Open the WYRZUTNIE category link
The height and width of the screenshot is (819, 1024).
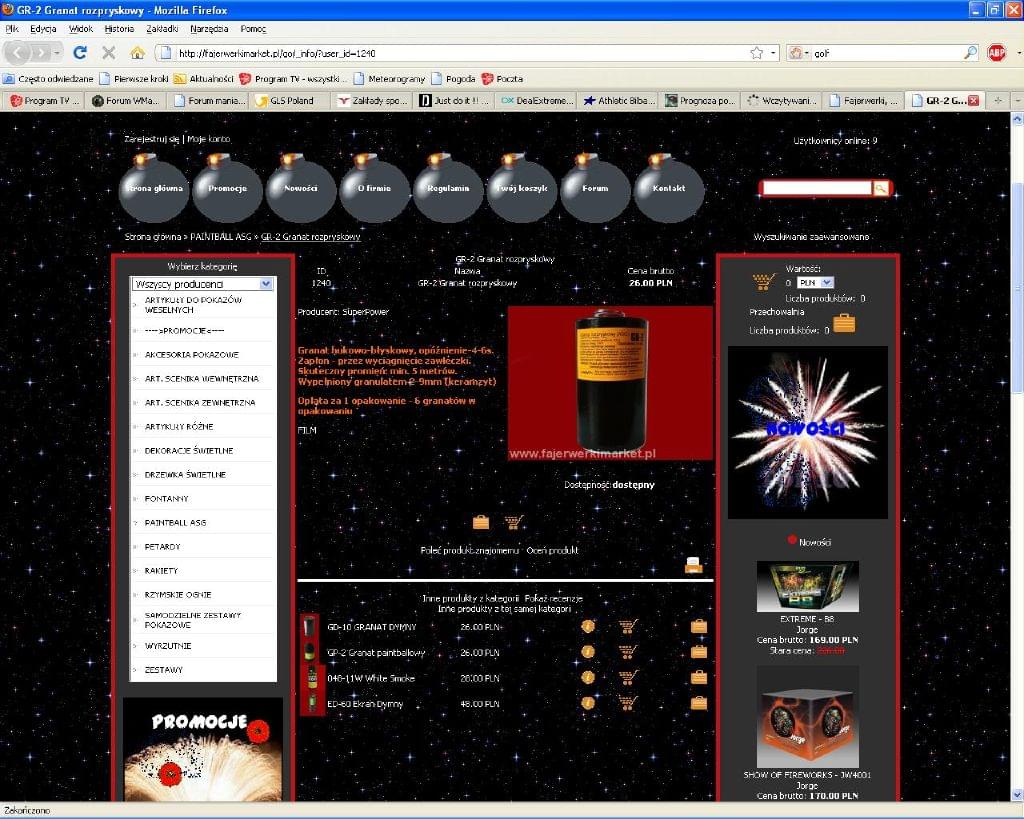(168, 646)
